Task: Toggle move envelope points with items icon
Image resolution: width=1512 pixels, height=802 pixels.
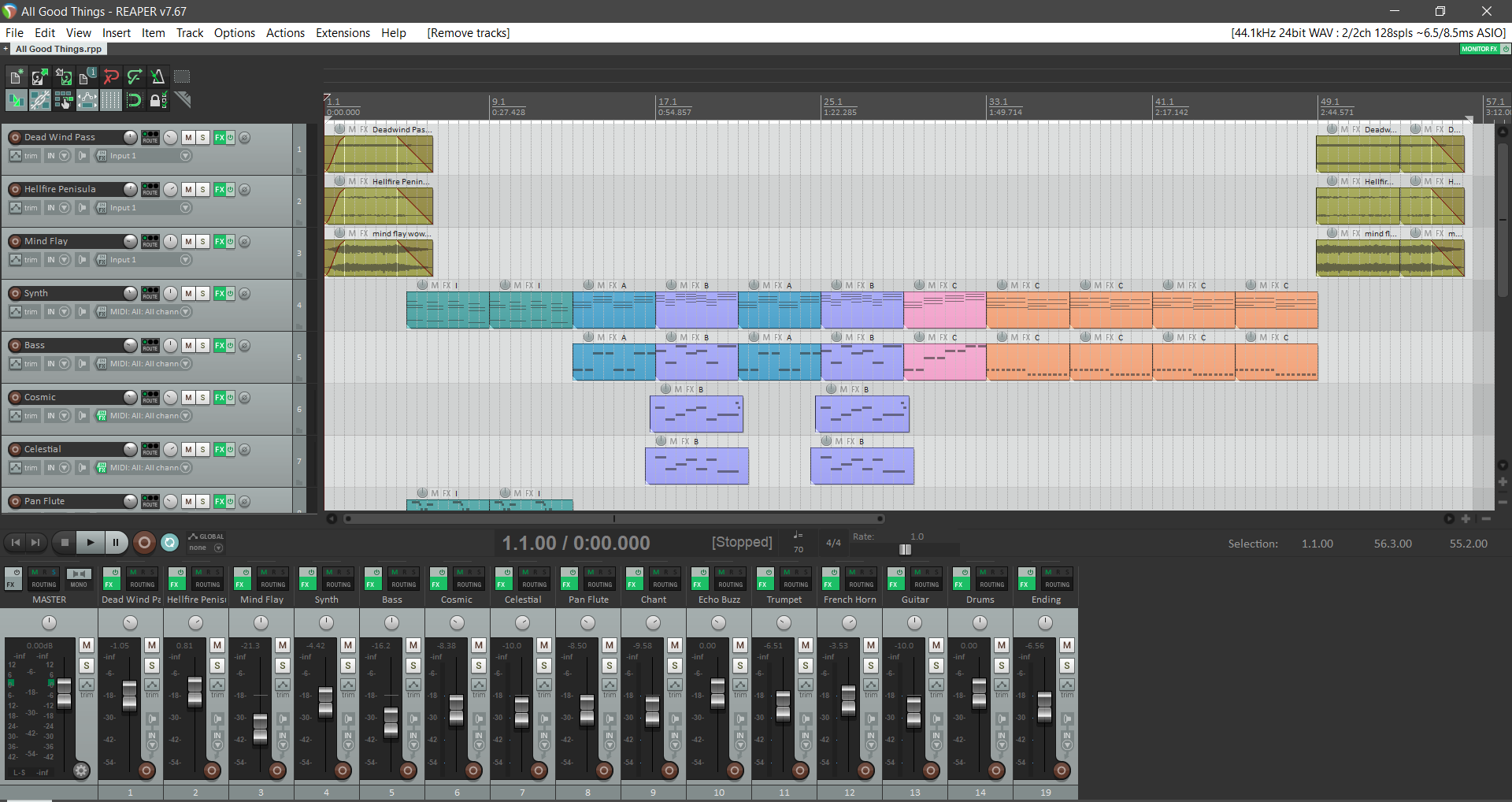Action: click(87, 100)
